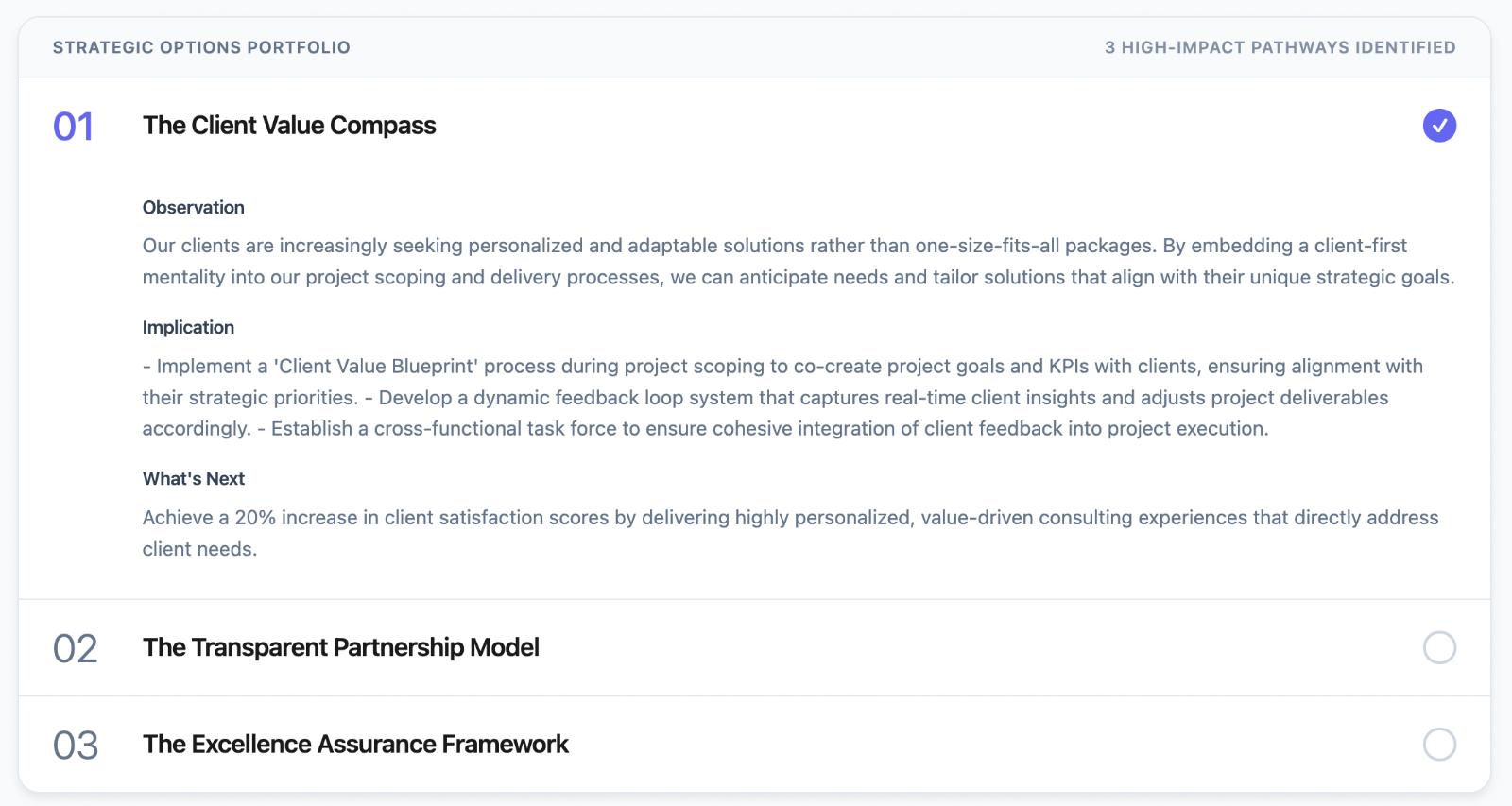
Task: Click the Strategic Options Portfolio header label
Action: tap(201, 46)
